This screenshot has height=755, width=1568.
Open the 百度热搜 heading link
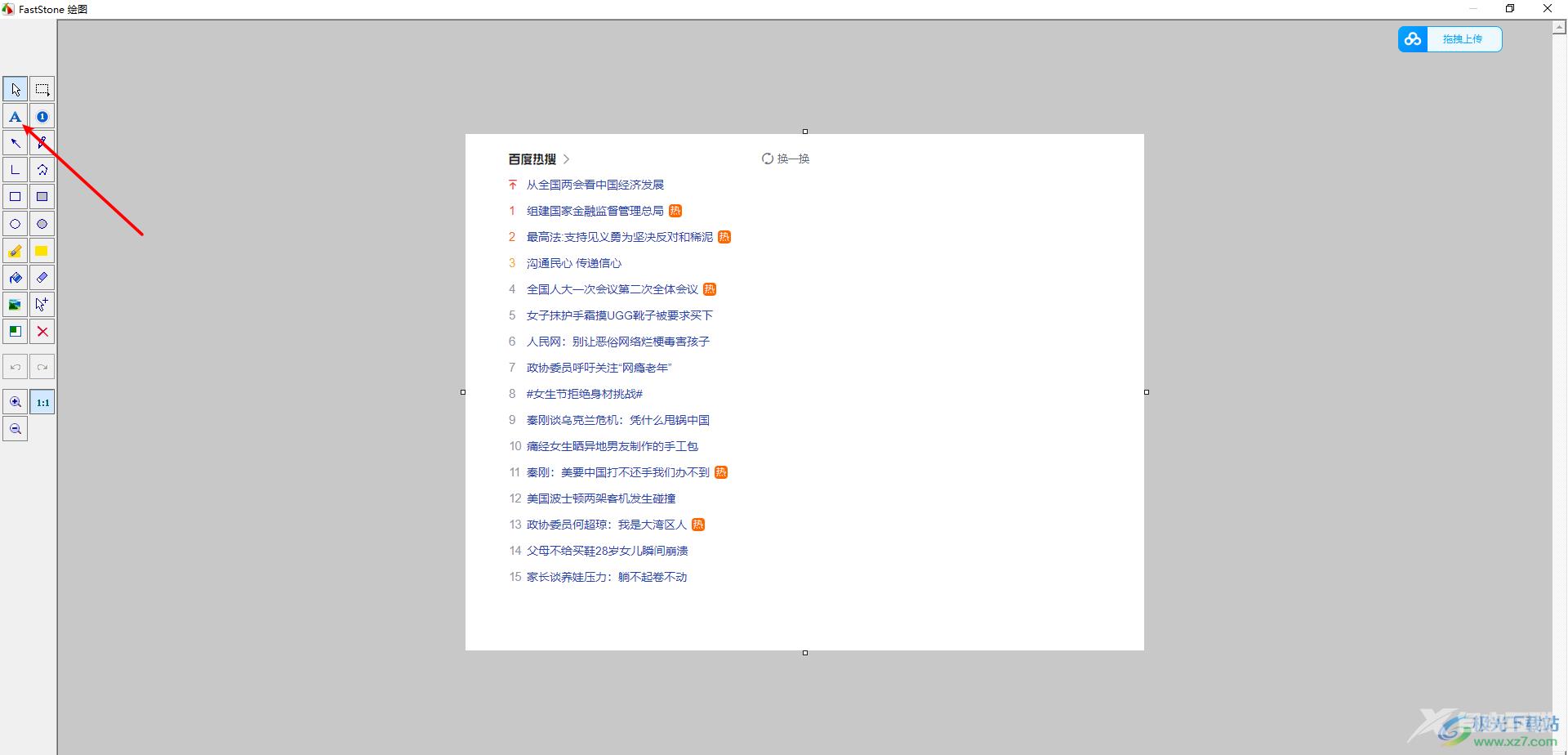(x=532, y=159)
